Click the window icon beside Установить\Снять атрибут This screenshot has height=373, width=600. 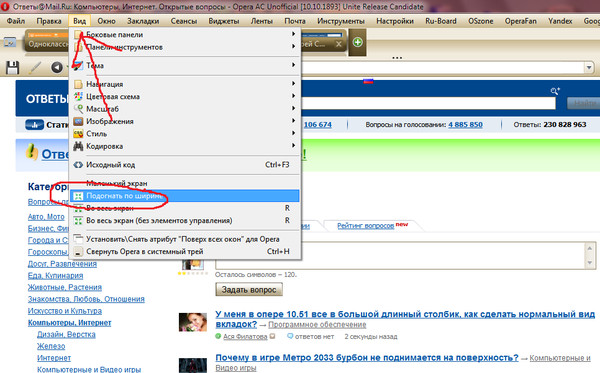(x=78, y=239)
